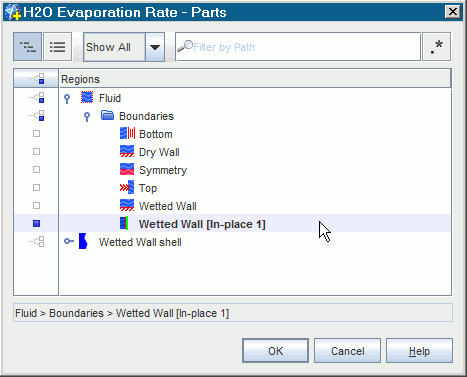Select the Wetted Wall tree item
Image resolution: width=467 pixels, height=377 pixels.
coord(168,206)
